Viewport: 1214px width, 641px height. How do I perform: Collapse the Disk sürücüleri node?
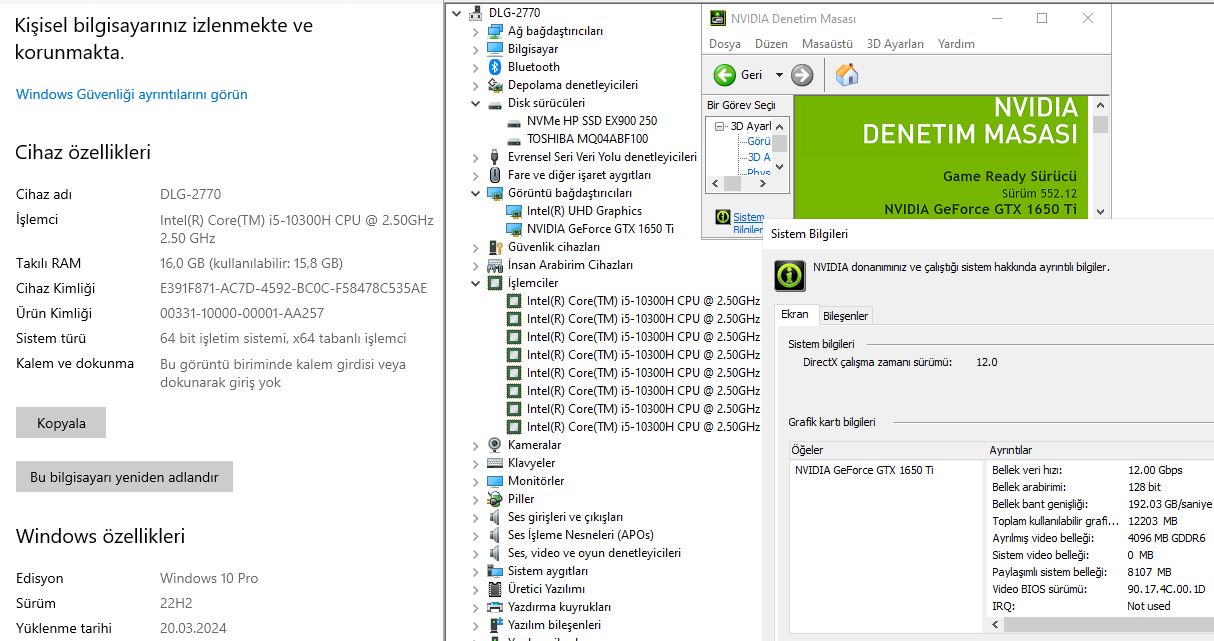tap(475, 103)
